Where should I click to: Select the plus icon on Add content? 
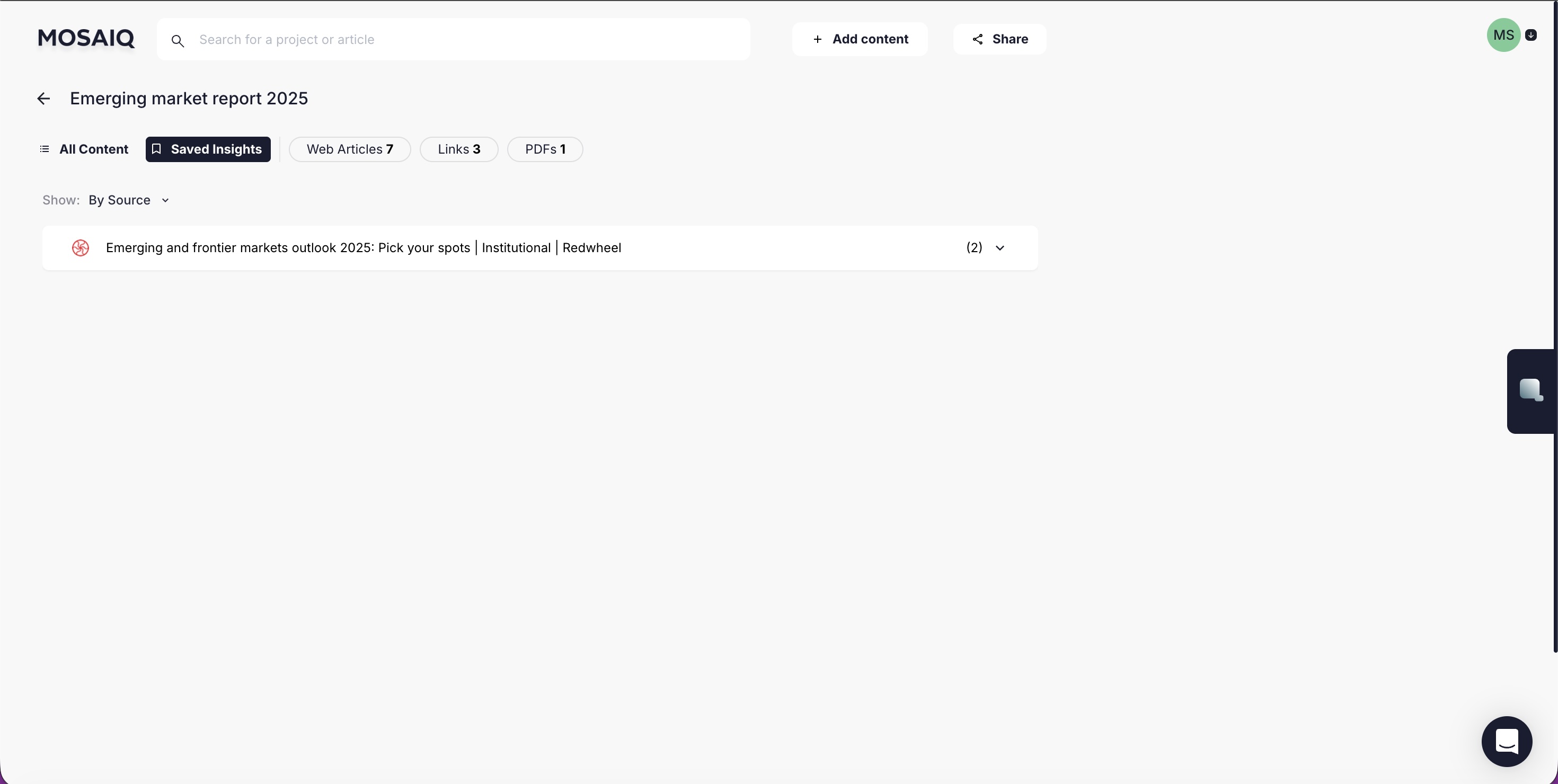tap(817, 39)
